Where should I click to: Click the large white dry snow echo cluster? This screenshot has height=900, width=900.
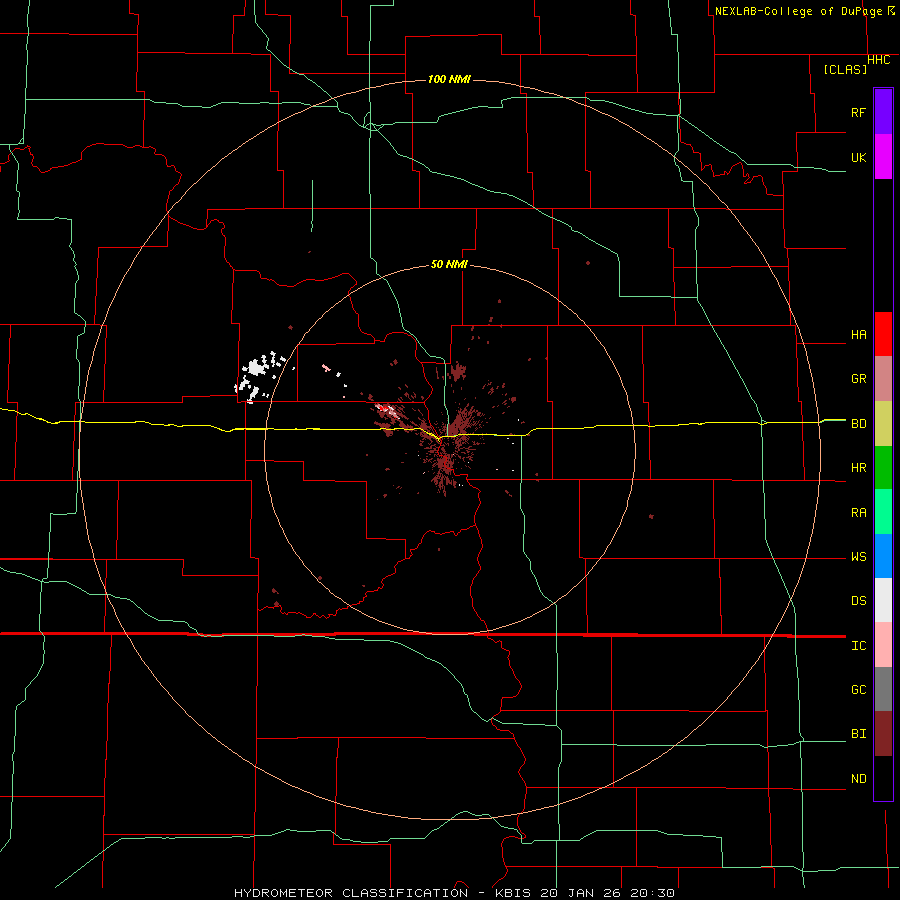(259, 377)
